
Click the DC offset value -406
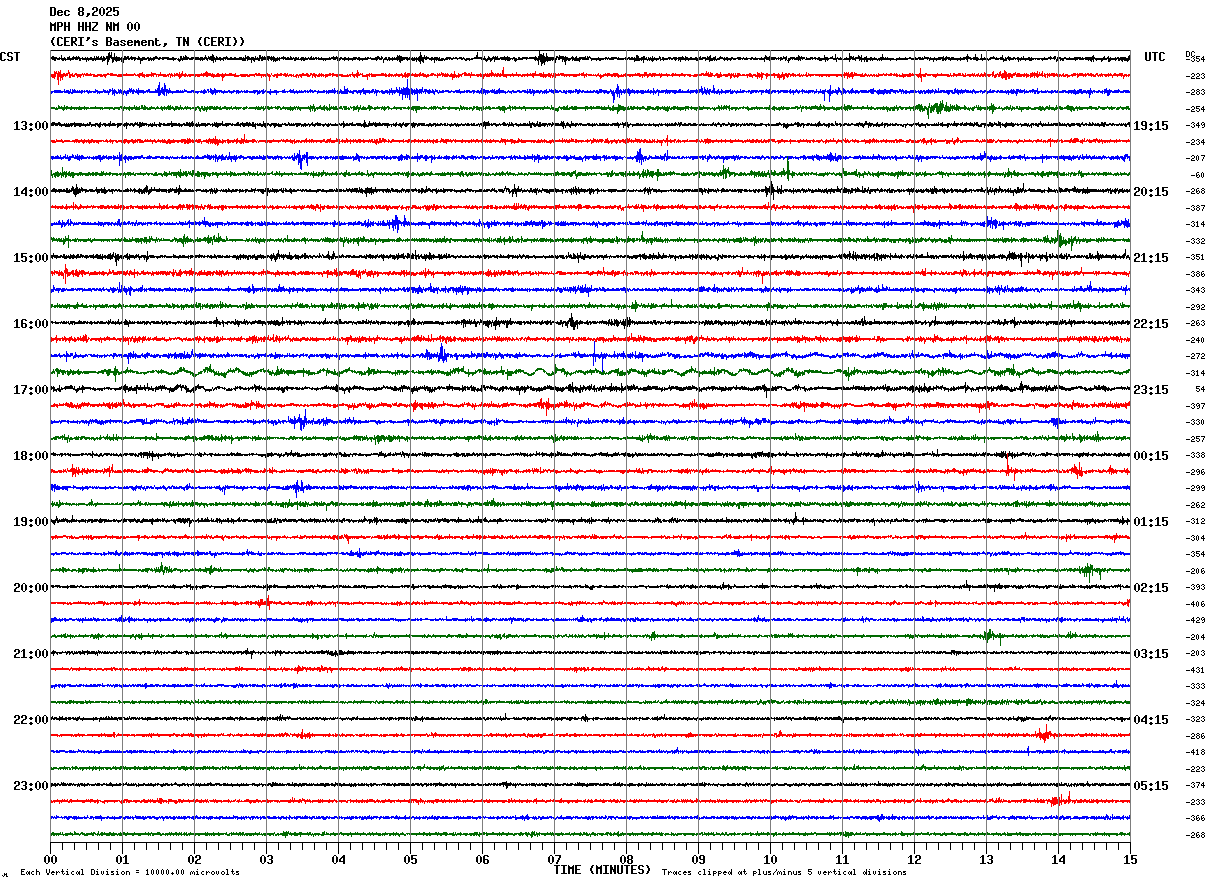click(x=1195, y=604)
